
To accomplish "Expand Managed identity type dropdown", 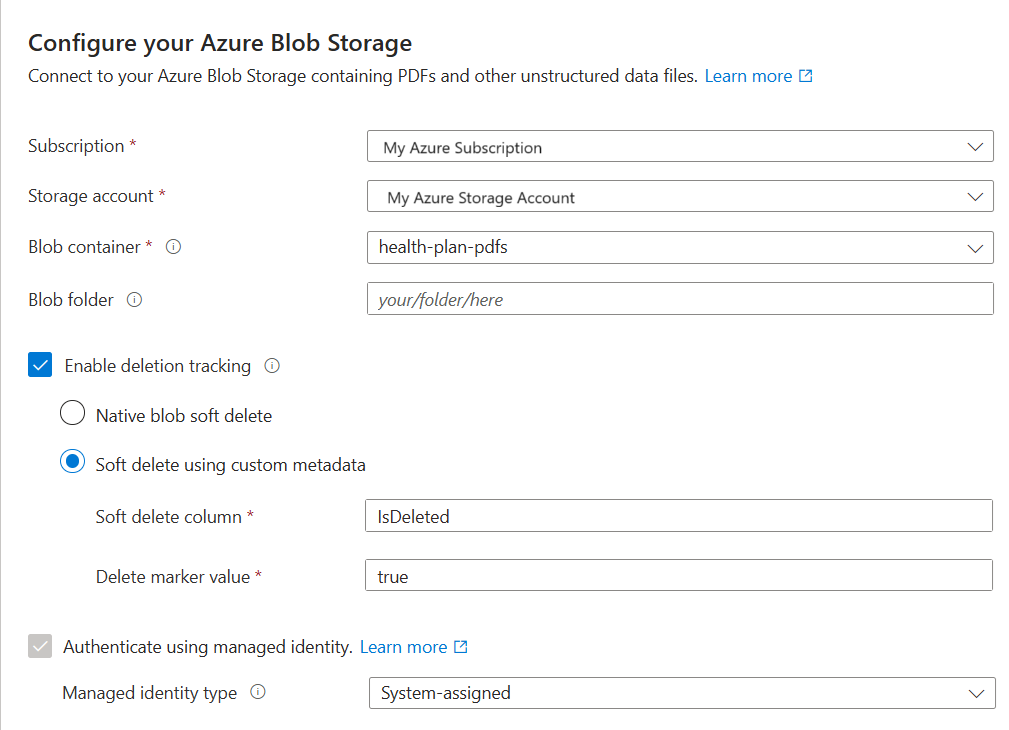I will click(682, 693).
